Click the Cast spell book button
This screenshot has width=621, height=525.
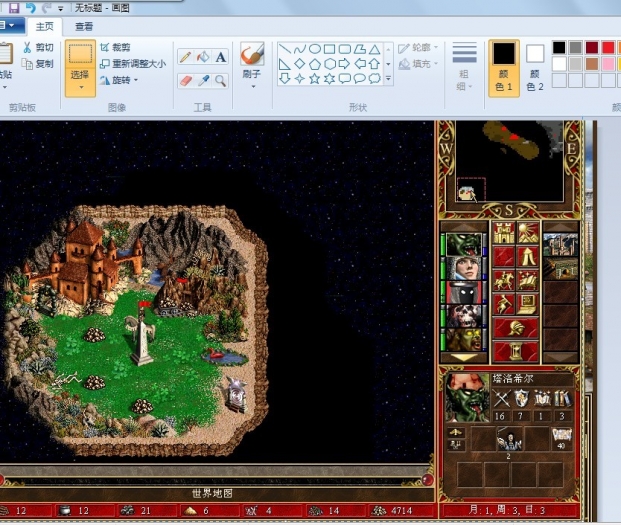click(528, 280)
